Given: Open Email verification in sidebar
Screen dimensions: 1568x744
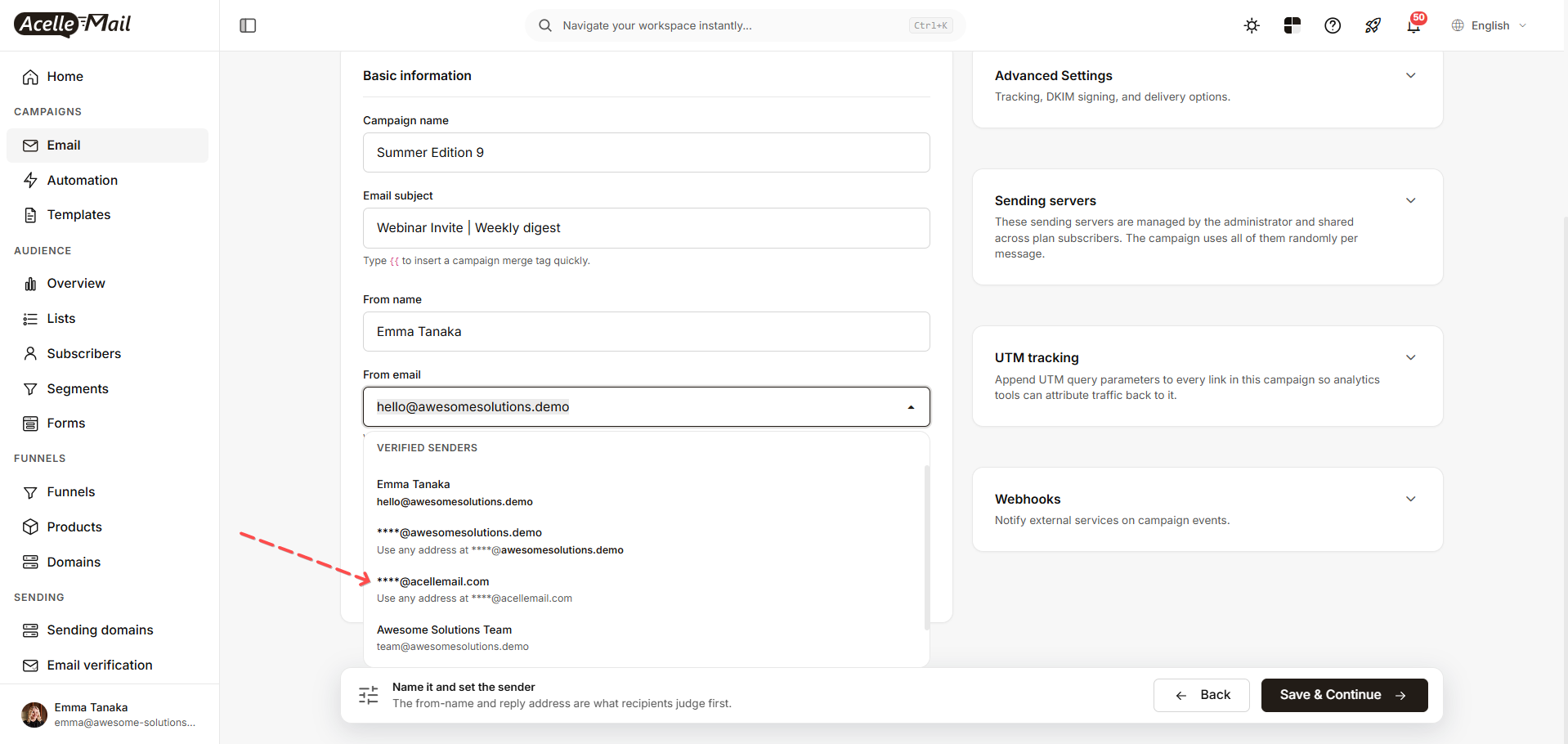Looking at the screenshot, I should click(107, 666).
